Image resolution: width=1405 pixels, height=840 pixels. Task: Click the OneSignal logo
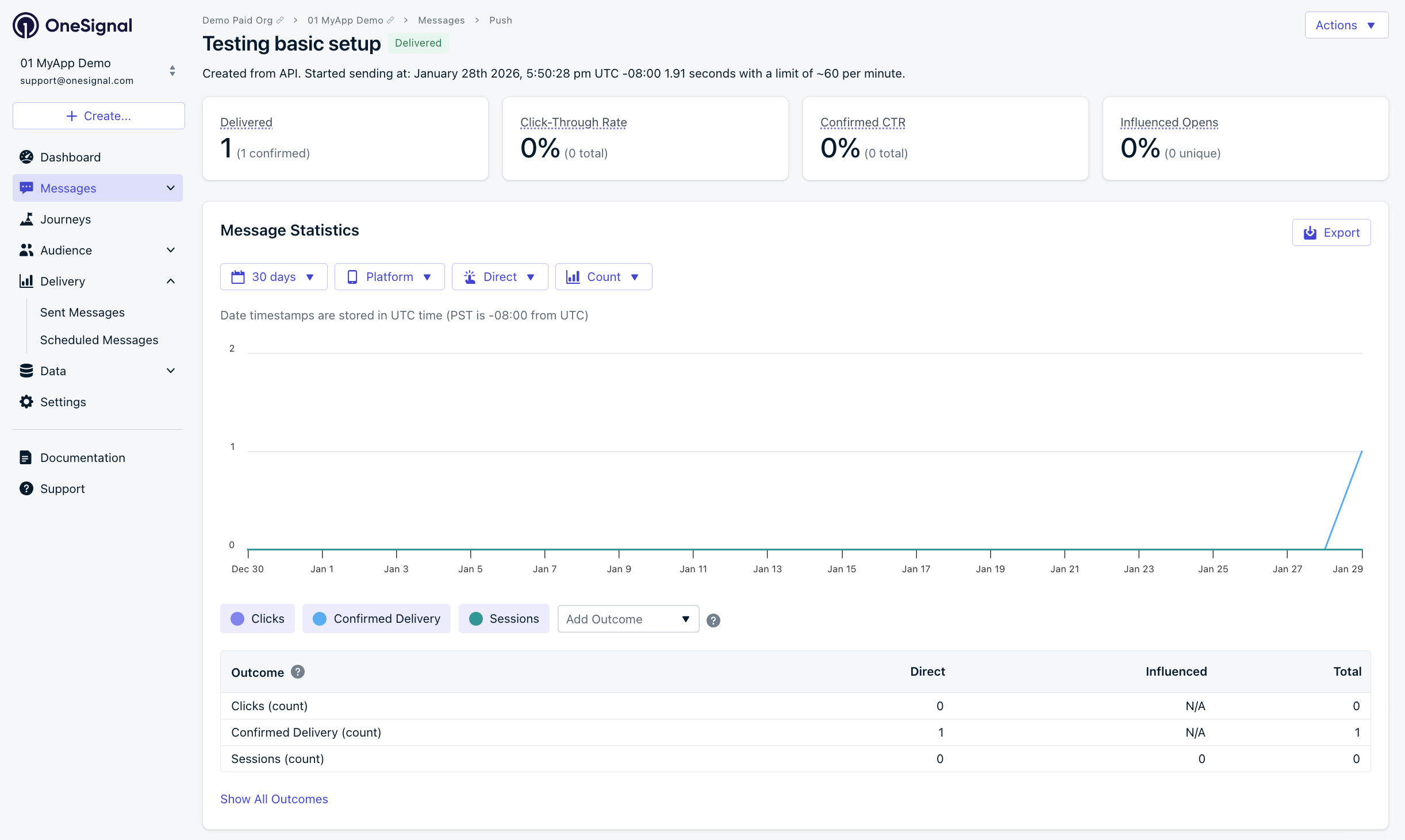pyautogui.click(x=72, y=25)
